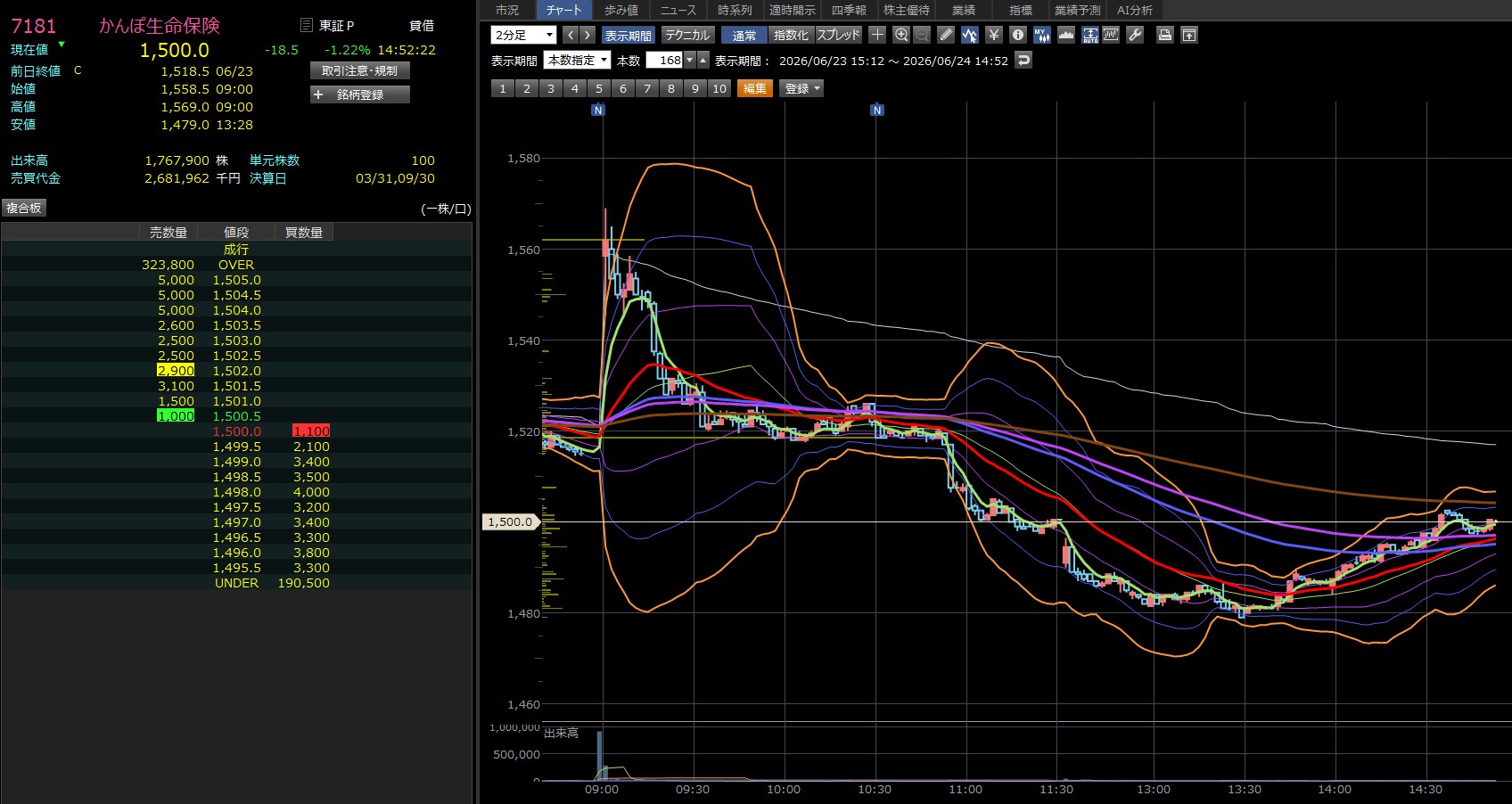Click the bar count input showing 168
The height and width of the screenshot is (804, 1512).
point(664,61)
